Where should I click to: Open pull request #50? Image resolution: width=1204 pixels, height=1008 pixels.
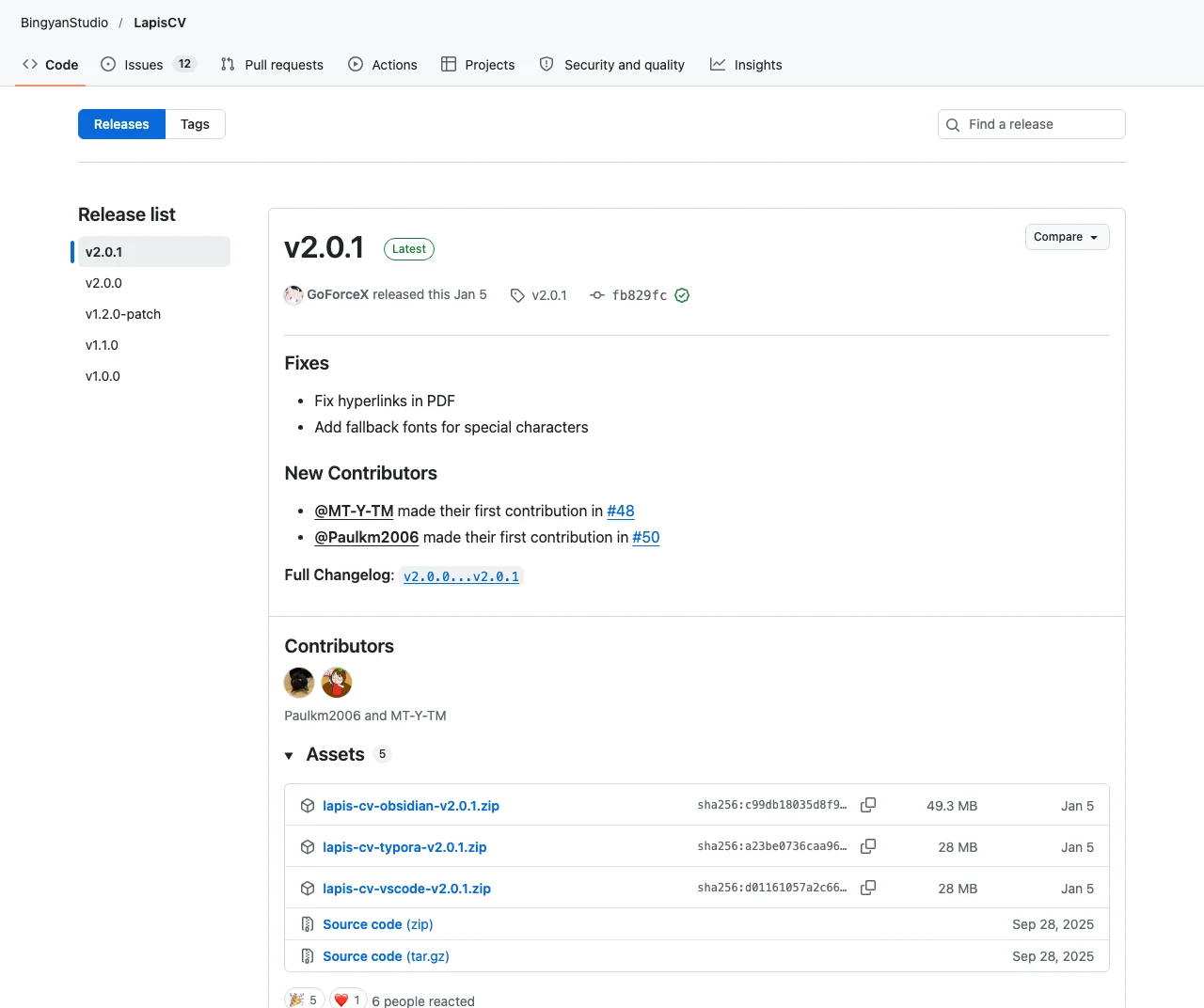(646, 537)
